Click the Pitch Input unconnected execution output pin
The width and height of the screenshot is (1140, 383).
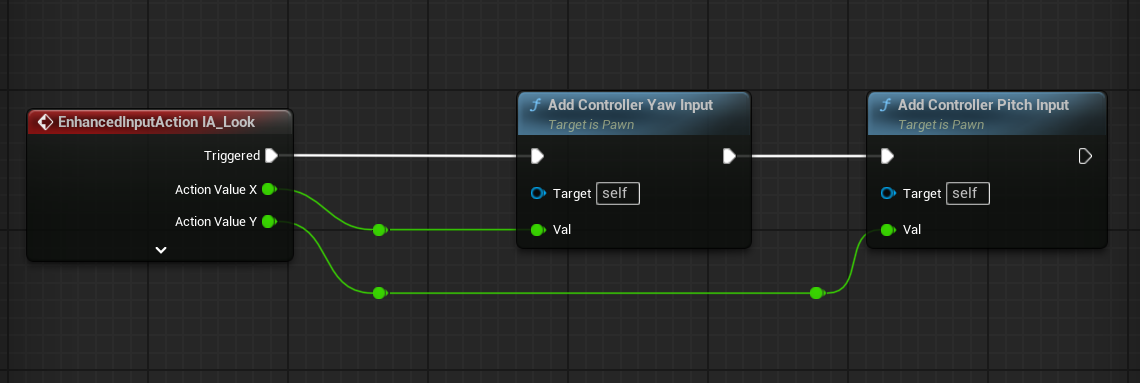(1085, 156)
